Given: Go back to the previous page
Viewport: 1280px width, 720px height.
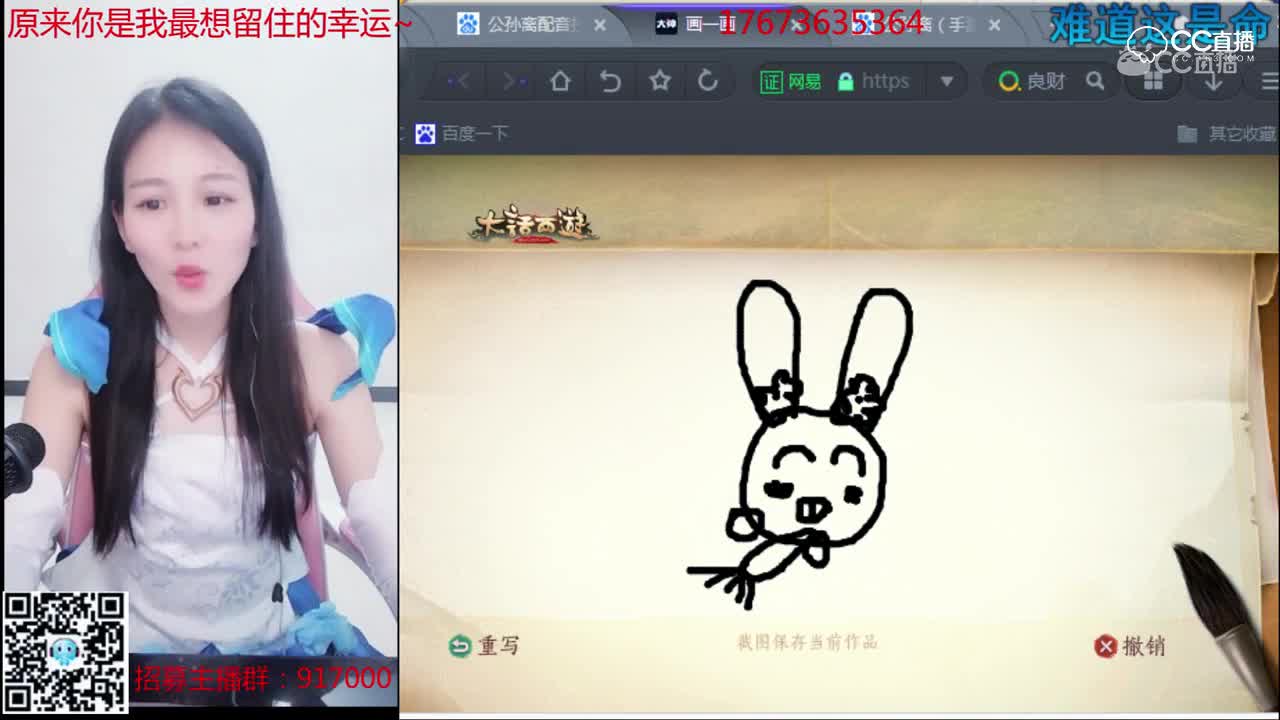Looking at the screenshot, I should pos(459,81).
